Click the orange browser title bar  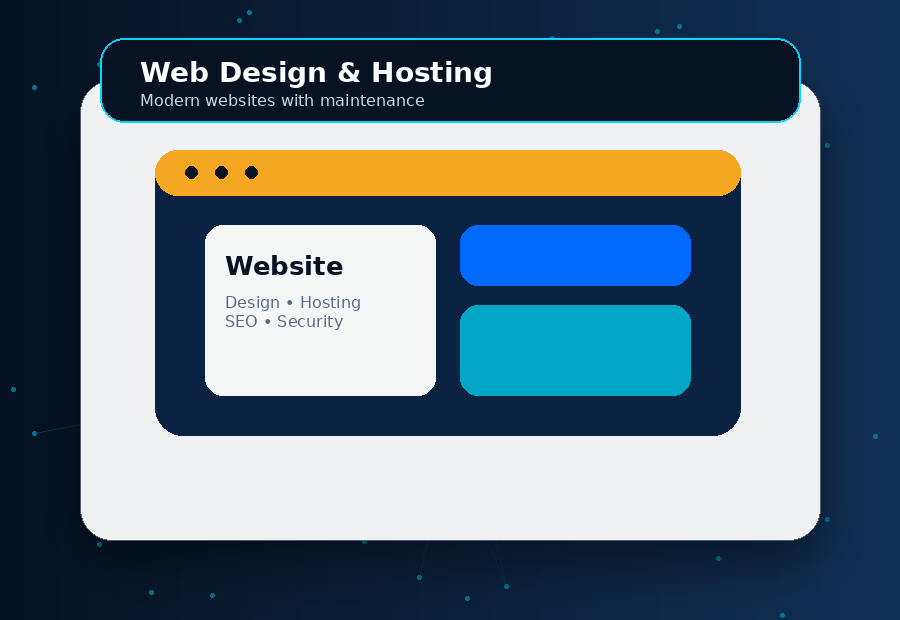pyautogui.click(x=448, y=173)
